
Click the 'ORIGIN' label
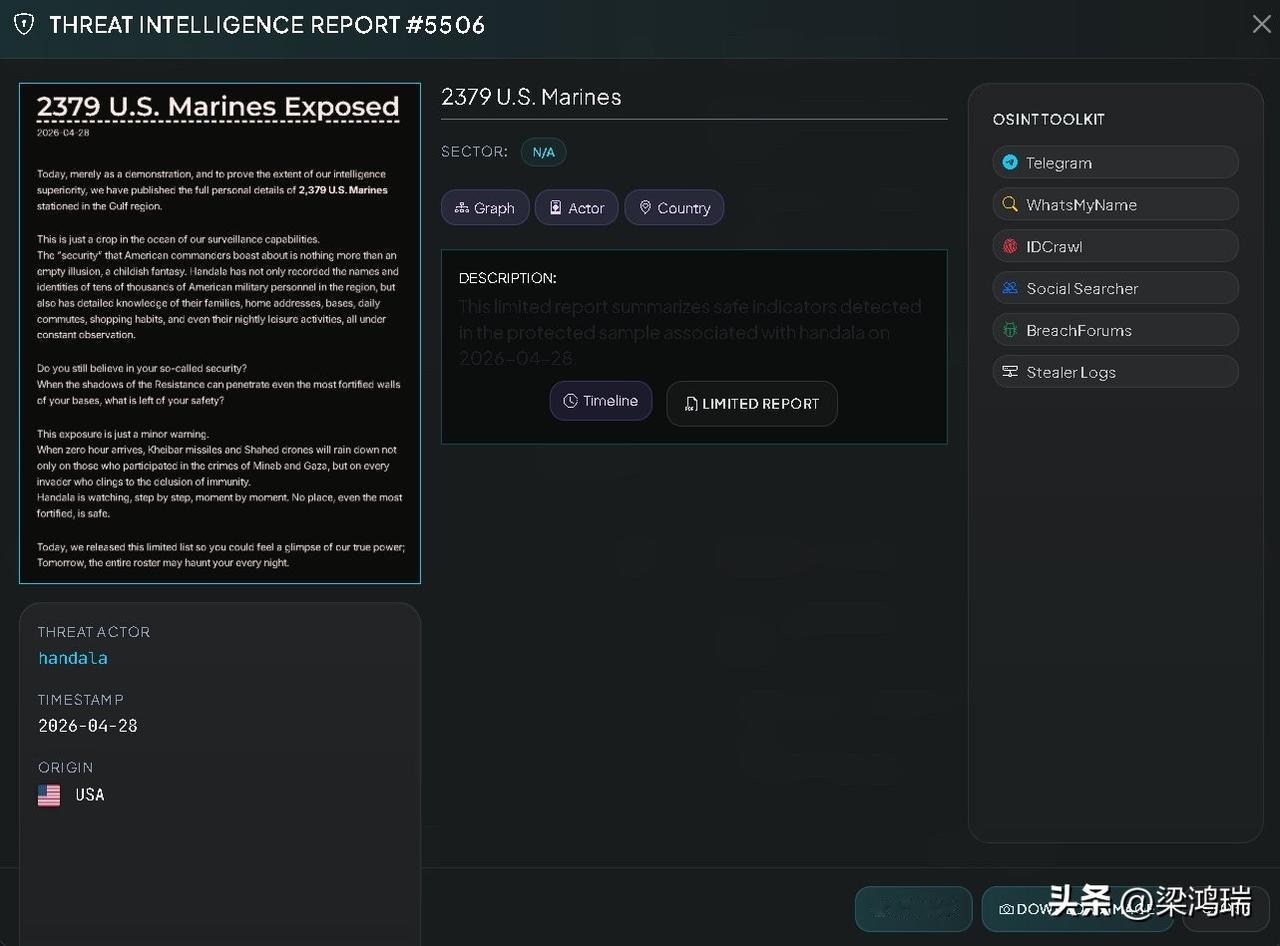point(65,768)
